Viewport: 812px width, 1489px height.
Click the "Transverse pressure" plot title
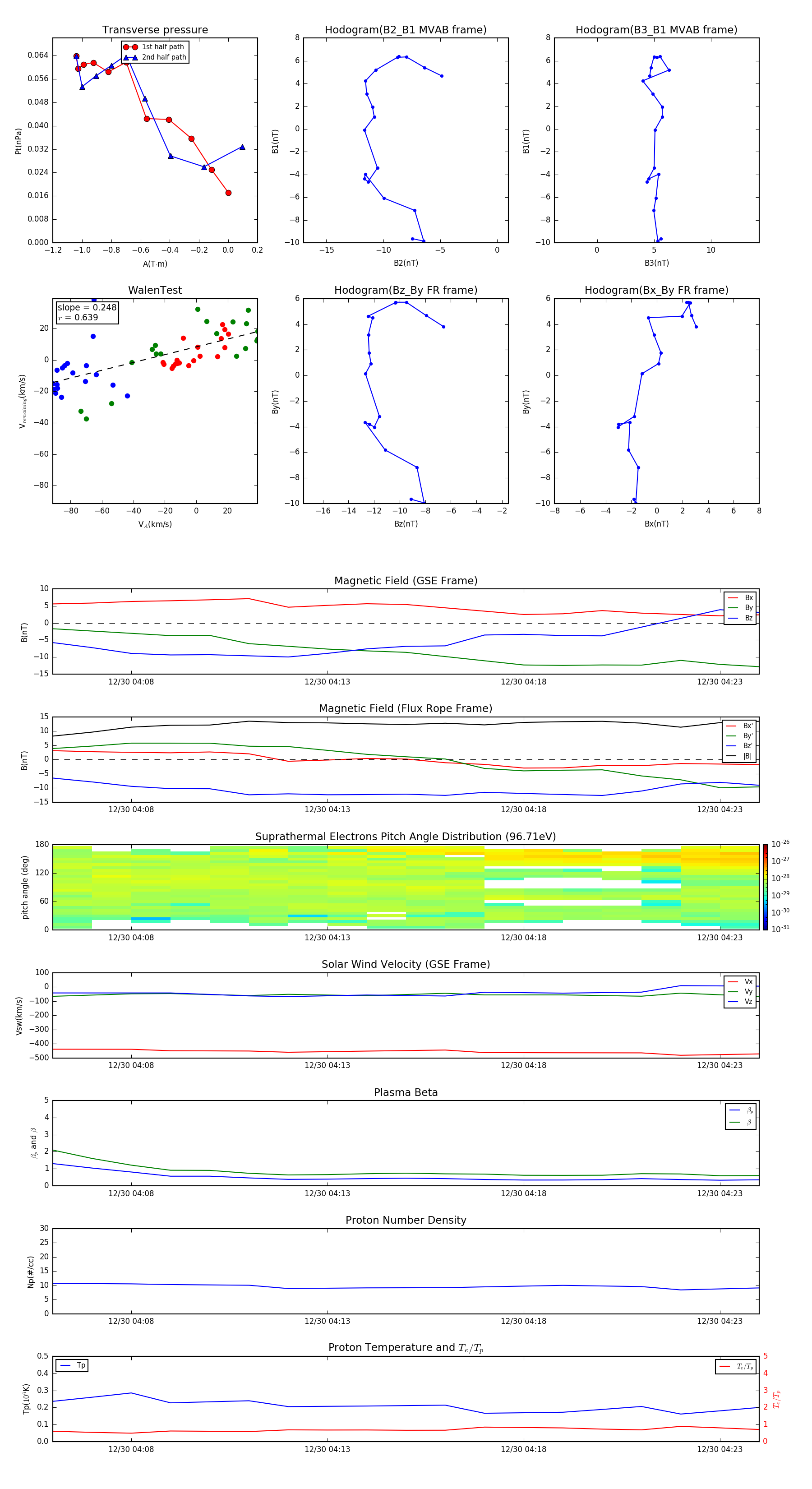(x=155, y=30)
